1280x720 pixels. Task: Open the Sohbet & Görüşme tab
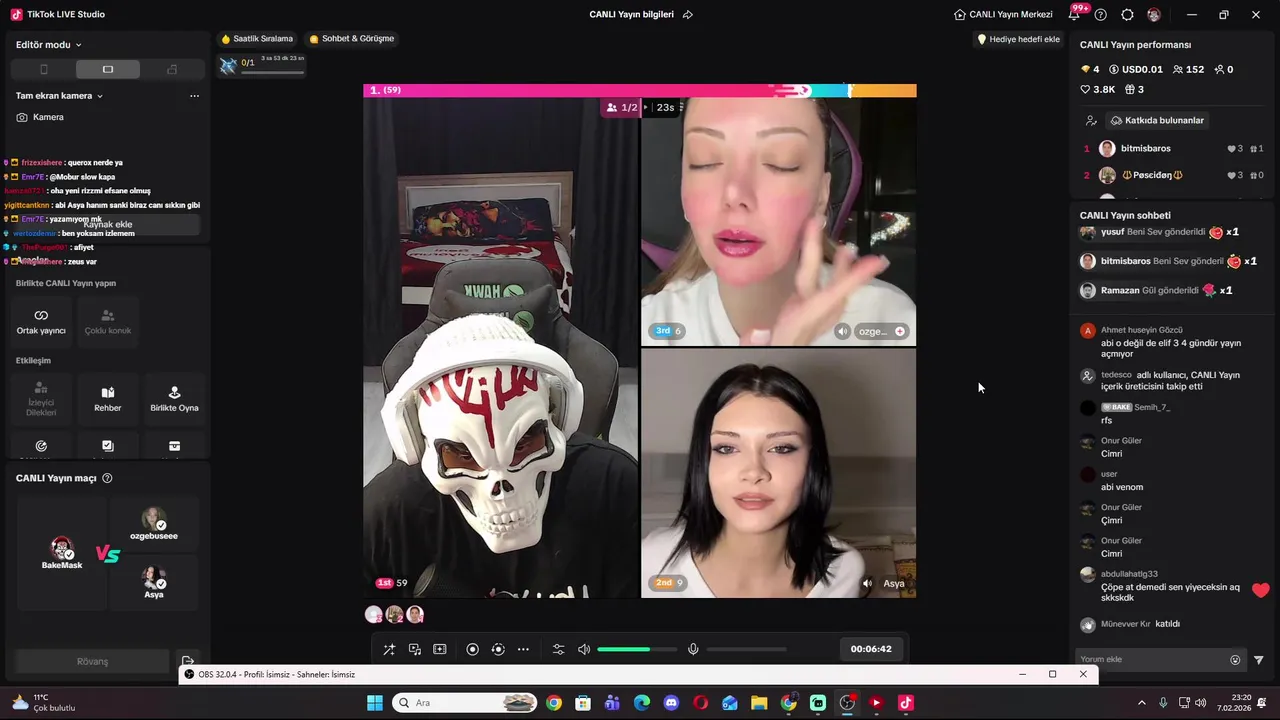[x=352, y=39]
